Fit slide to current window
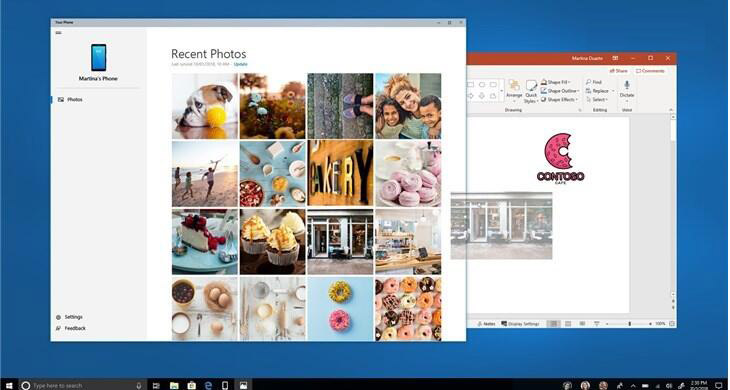The width and height of the screenshot is (730, 390). [x=671, y=323]
